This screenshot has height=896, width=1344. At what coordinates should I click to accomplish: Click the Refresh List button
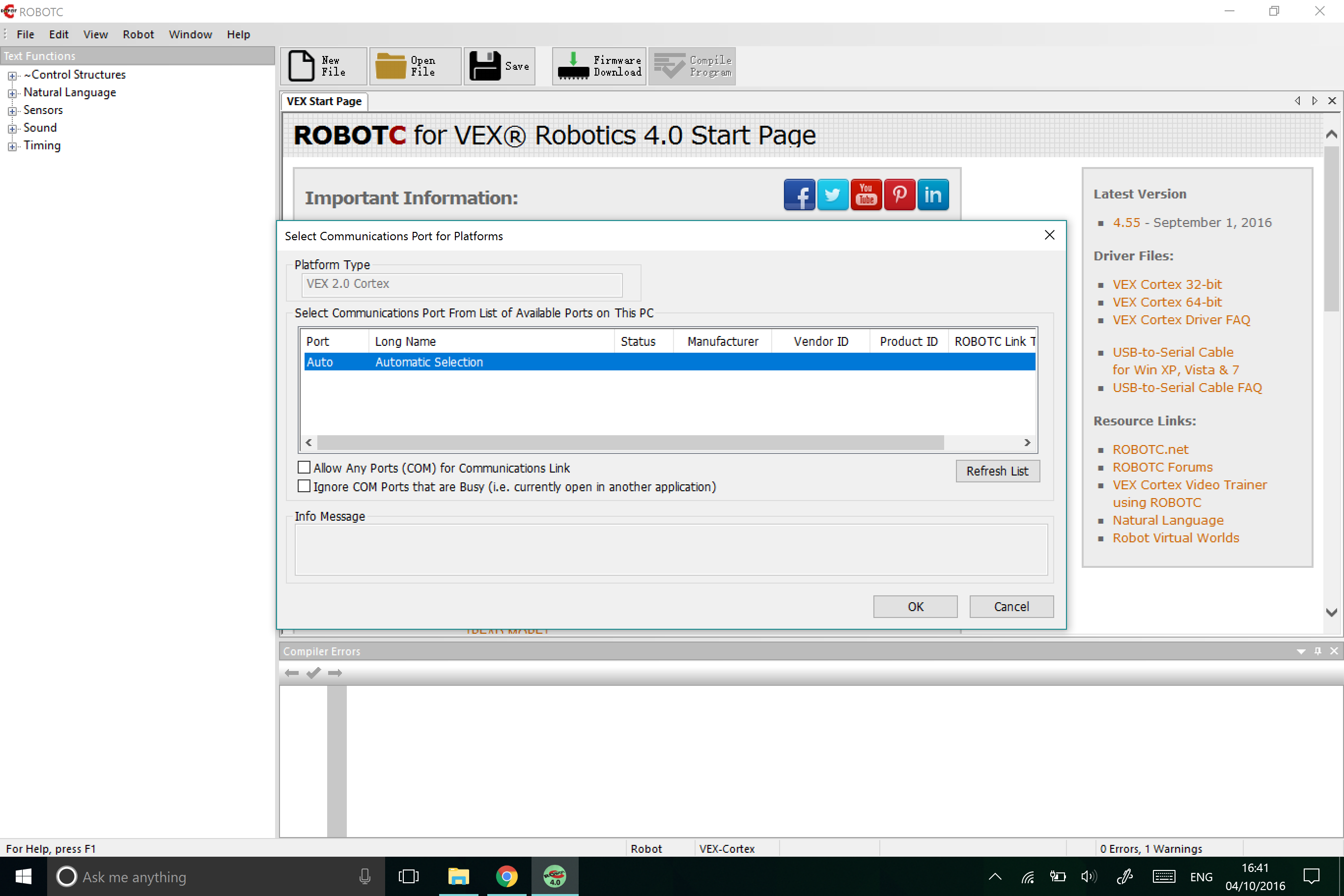tap(997, 471)
